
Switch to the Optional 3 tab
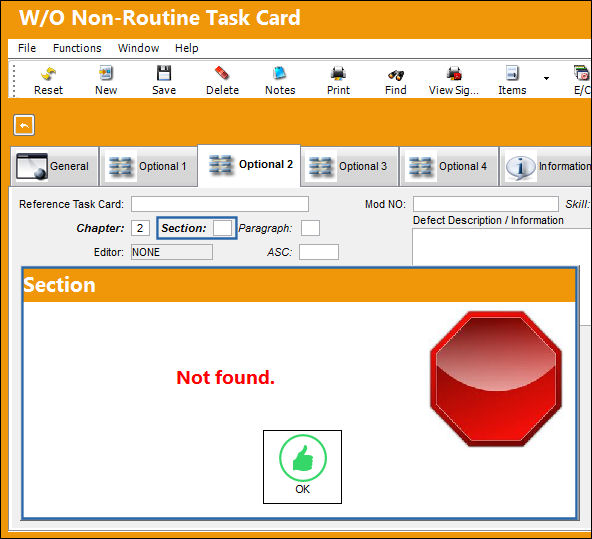[350, 166]
